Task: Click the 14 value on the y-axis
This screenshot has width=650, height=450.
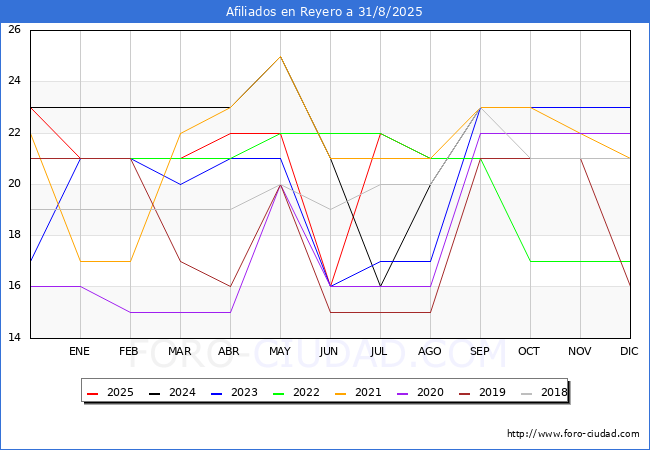Action: tap(14, 338)
